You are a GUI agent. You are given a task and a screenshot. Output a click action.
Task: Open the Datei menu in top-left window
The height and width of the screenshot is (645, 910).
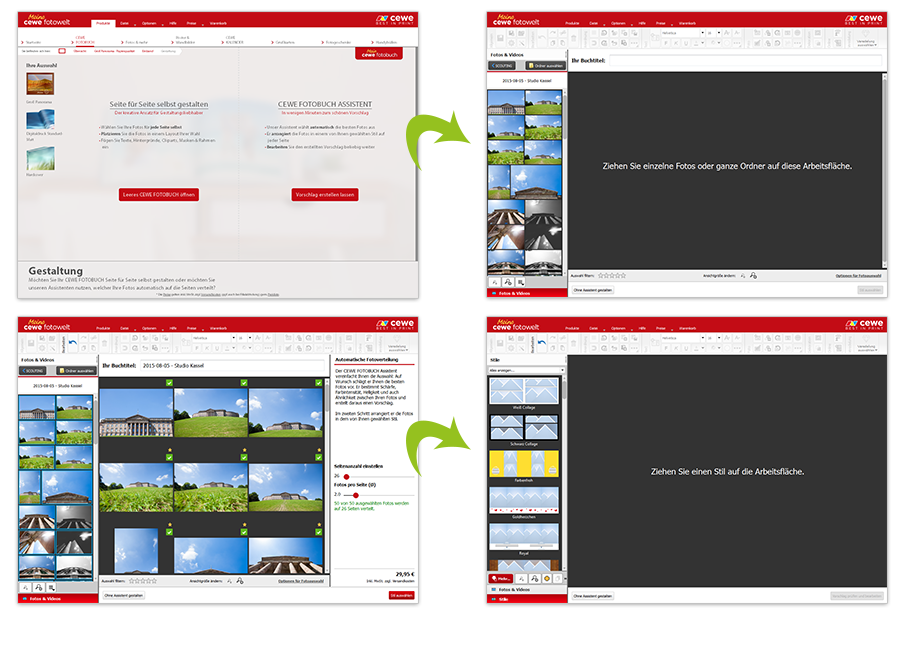coord(124,23)
